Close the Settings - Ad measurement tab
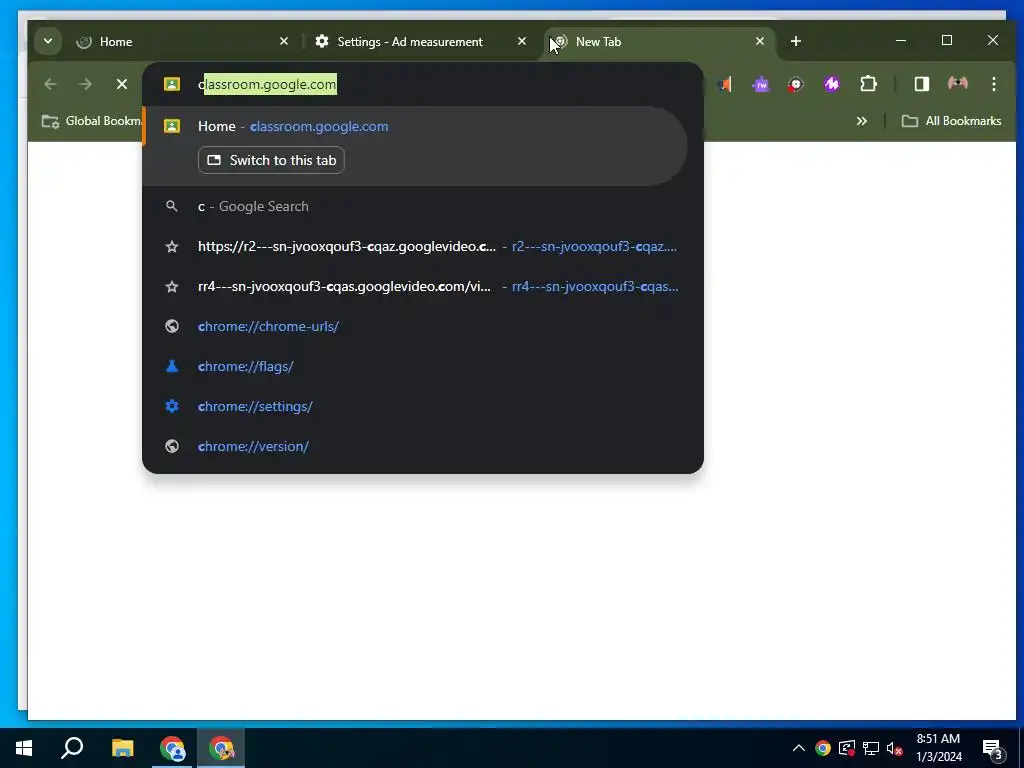 (522, 41)
